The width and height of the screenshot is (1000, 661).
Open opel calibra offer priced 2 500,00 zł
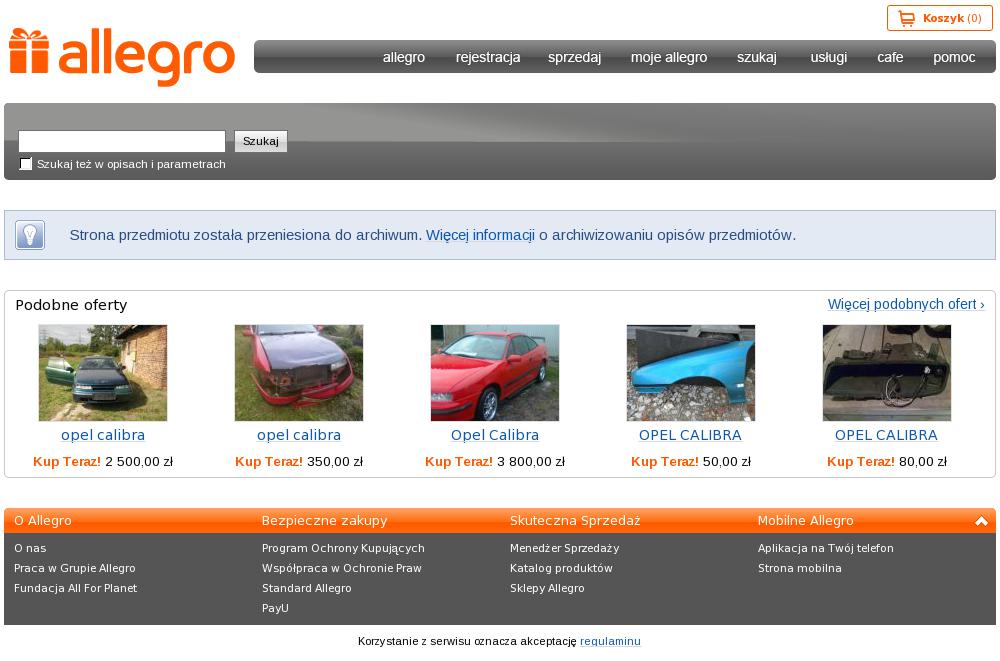[x=103, y=435]
